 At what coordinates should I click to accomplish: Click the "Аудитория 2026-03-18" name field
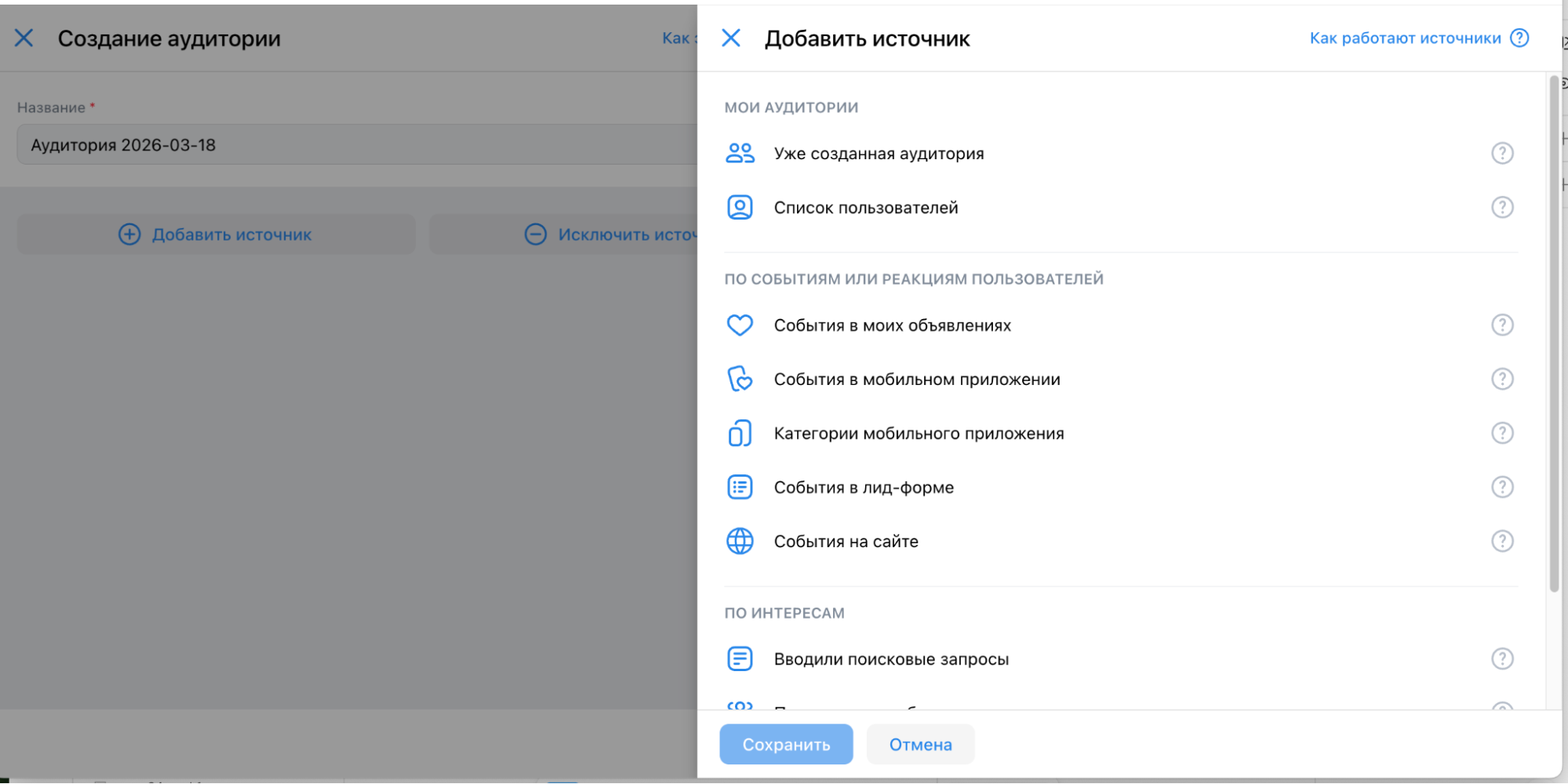coord(314,144)
